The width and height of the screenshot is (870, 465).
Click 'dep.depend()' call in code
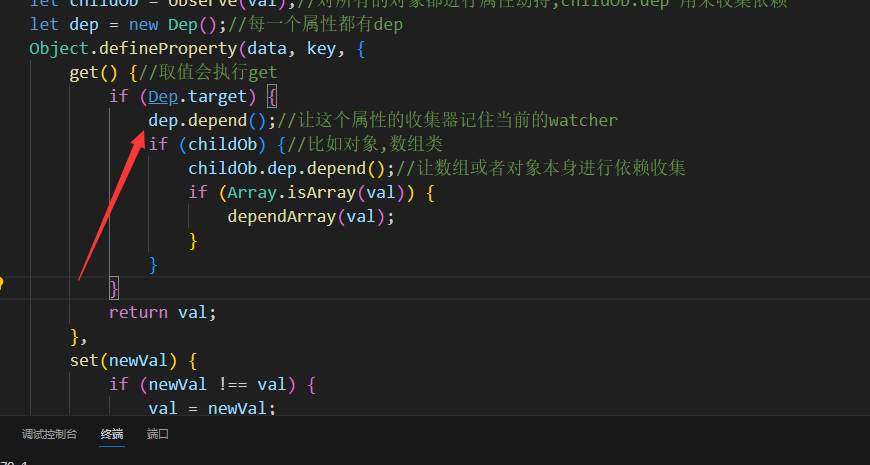tap(208, 120)
